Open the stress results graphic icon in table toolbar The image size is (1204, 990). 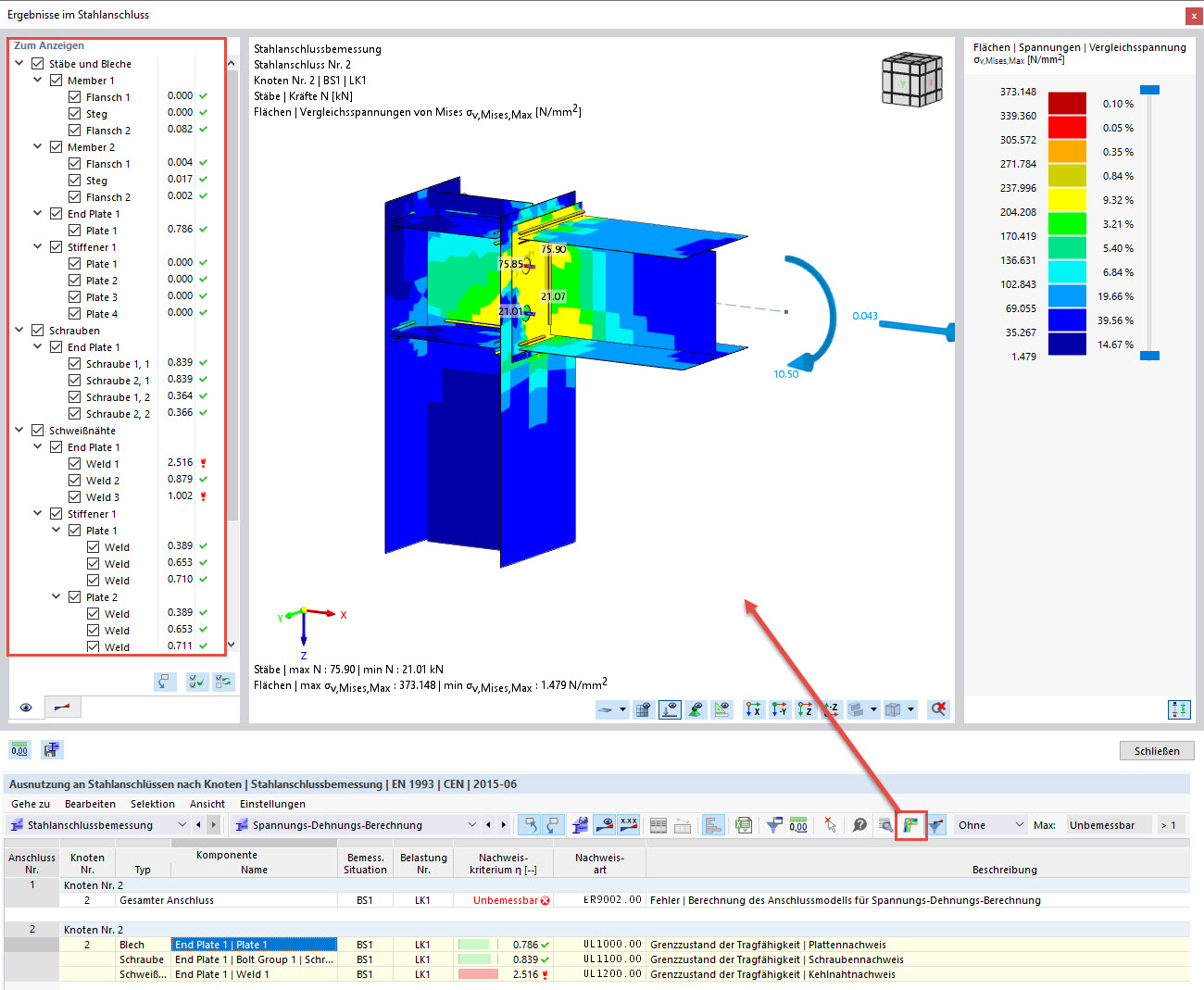coord(911,824)
